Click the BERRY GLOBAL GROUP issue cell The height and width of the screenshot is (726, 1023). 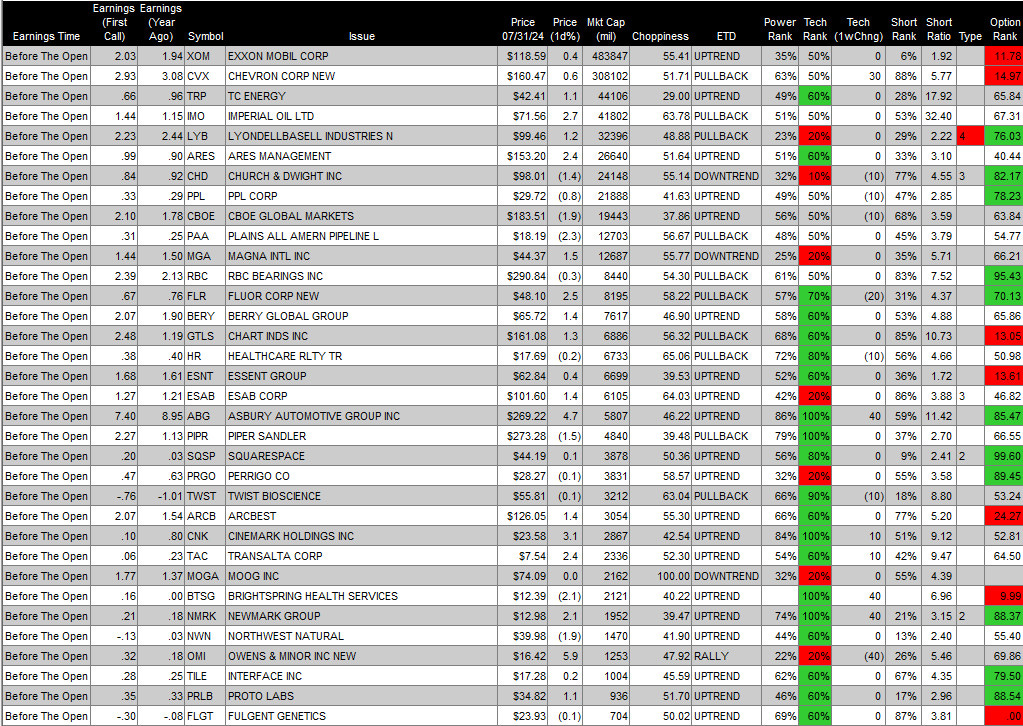click(361, 316)
